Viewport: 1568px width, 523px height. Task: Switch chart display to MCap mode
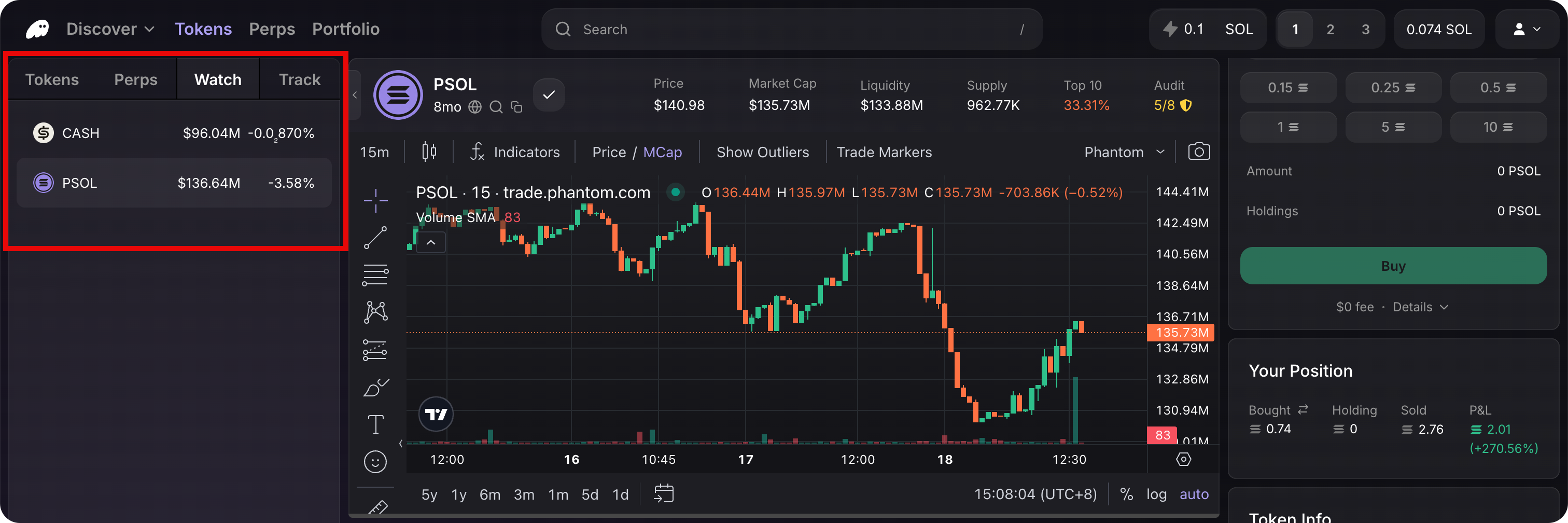663,152
